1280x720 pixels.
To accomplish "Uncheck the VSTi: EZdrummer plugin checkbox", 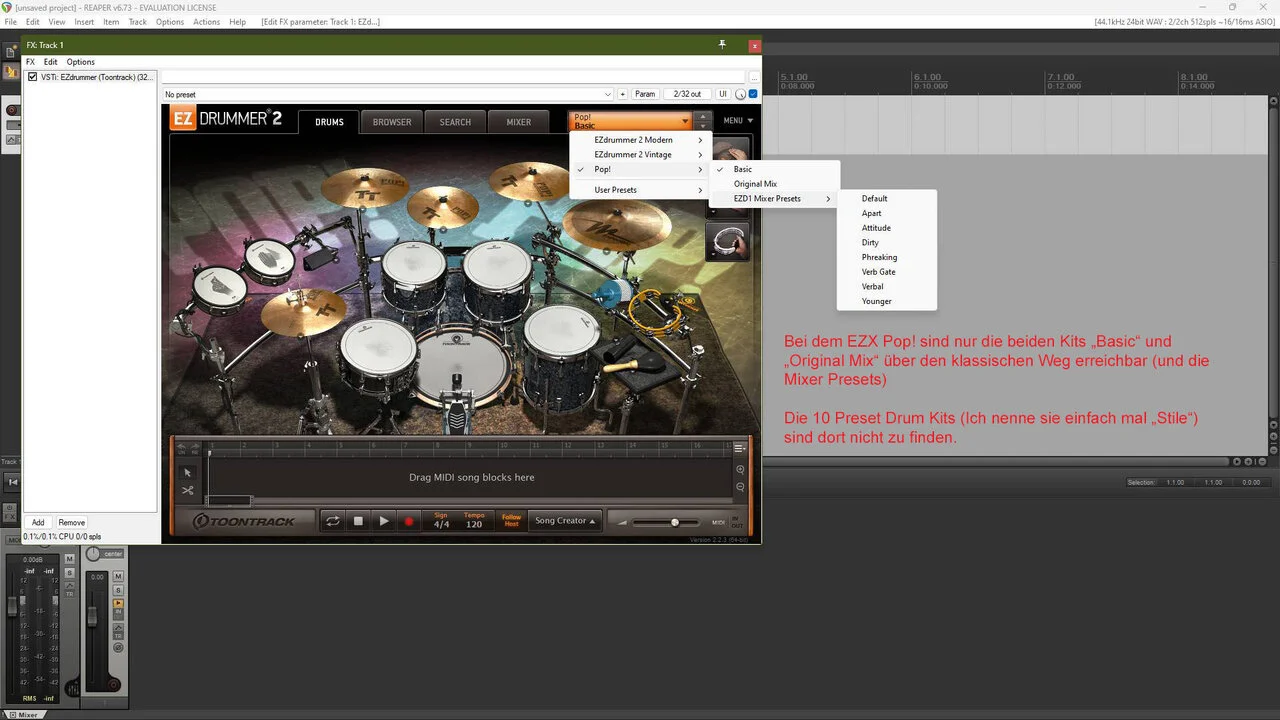I will [33, 77].
